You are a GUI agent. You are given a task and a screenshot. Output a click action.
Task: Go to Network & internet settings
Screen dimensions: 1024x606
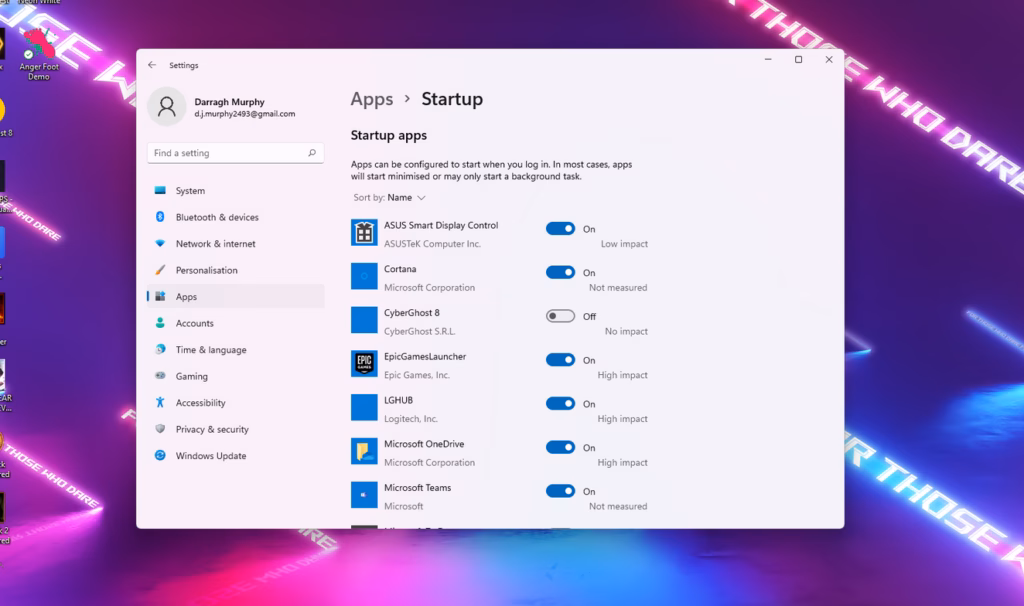(x=236, y=244)
